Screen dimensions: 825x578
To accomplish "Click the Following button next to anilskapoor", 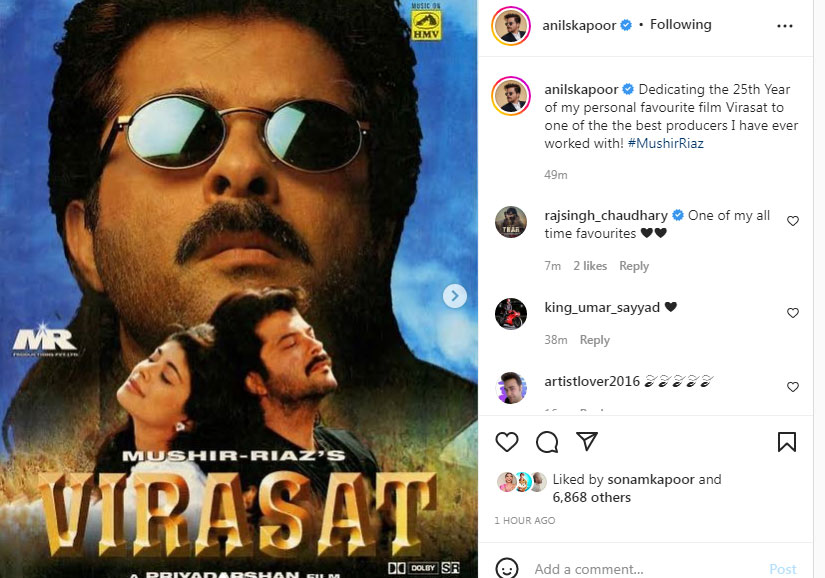I will click(x=680, y=25).
